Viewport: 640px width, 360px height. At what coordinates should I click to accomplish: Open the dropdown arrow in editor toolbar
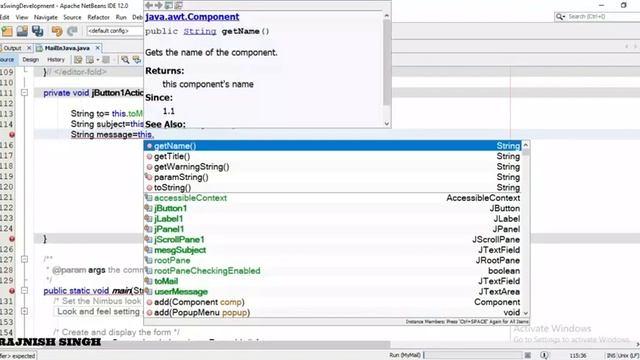98,60
